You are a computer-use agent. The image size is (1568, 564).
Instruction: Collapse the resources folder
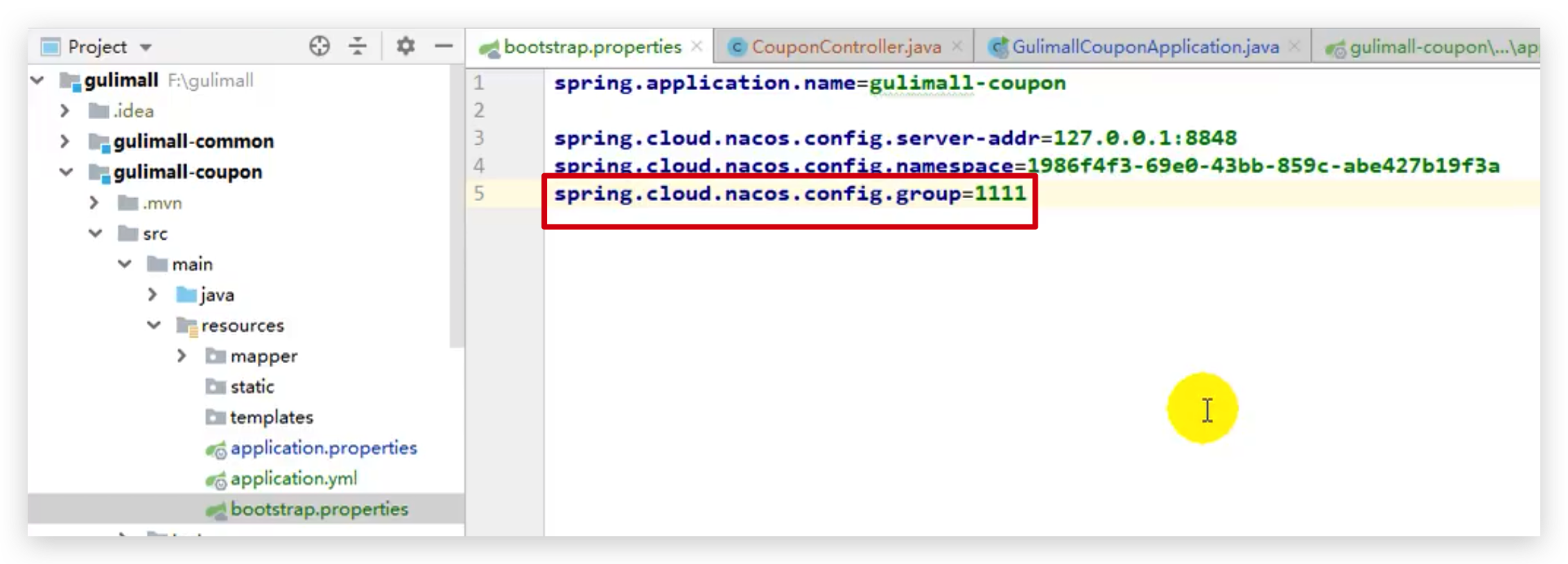pos(154,325)
